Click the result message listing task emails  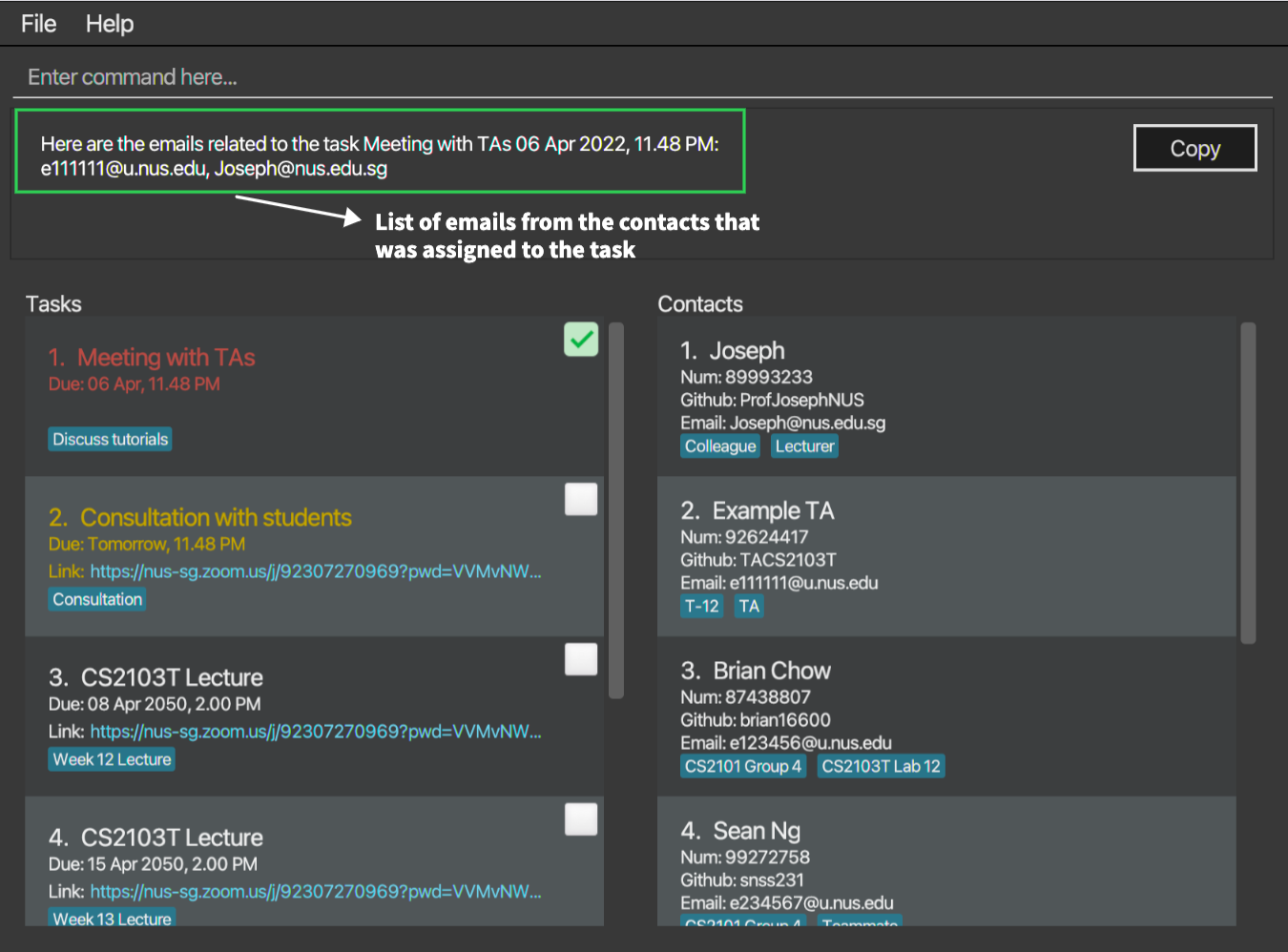[380, 156]
